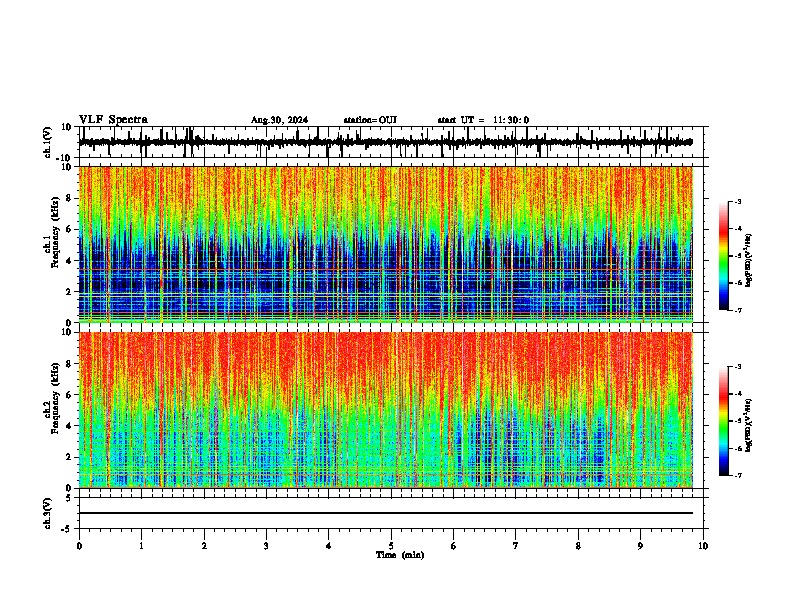Click the ch.3(V) axis label
Viewport: 792px width, 612px height.
pyautogui.click(x=48, y=513)
